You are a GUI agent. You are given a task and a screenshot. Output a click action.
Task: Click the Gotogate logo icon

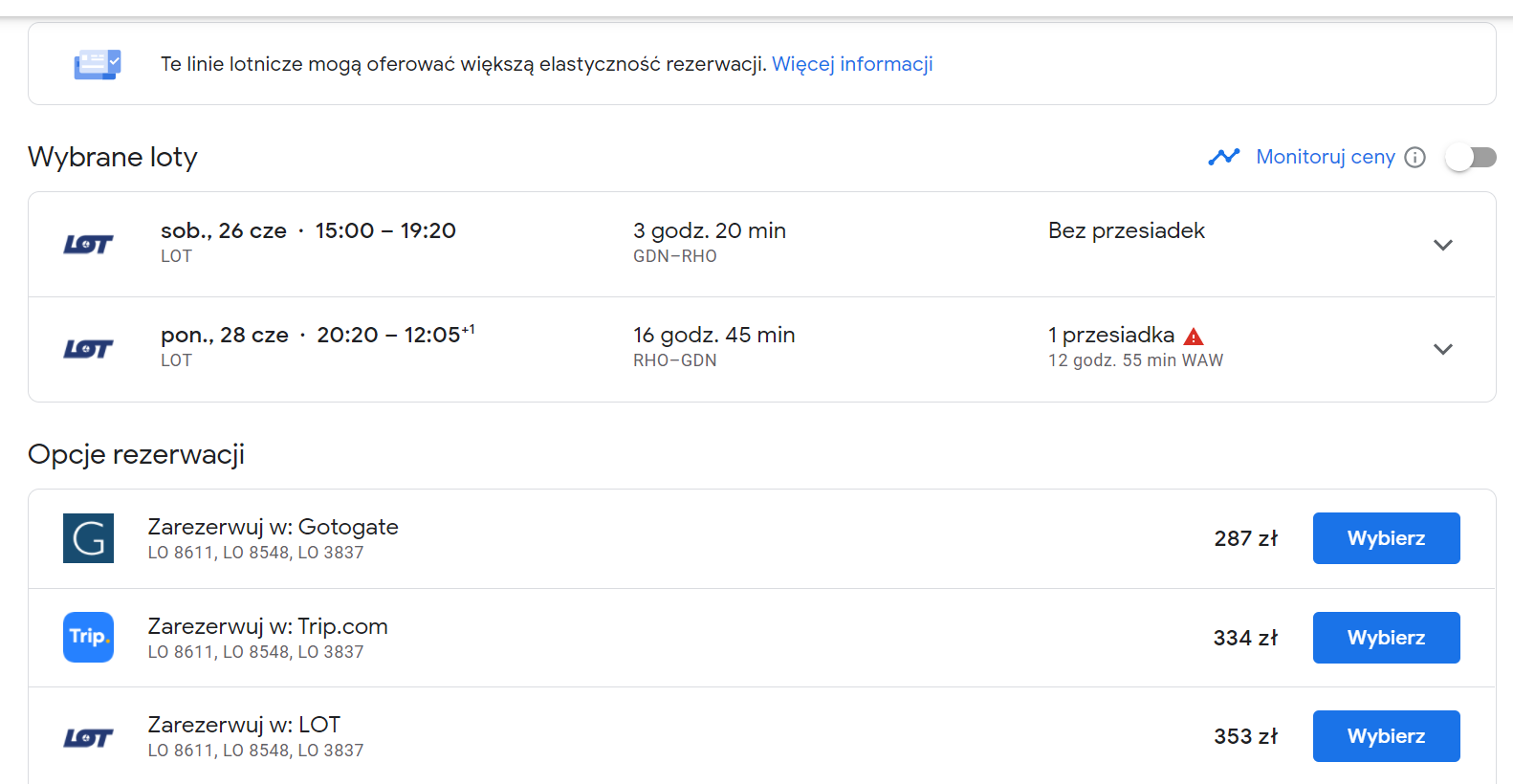[x=88, y=538]
